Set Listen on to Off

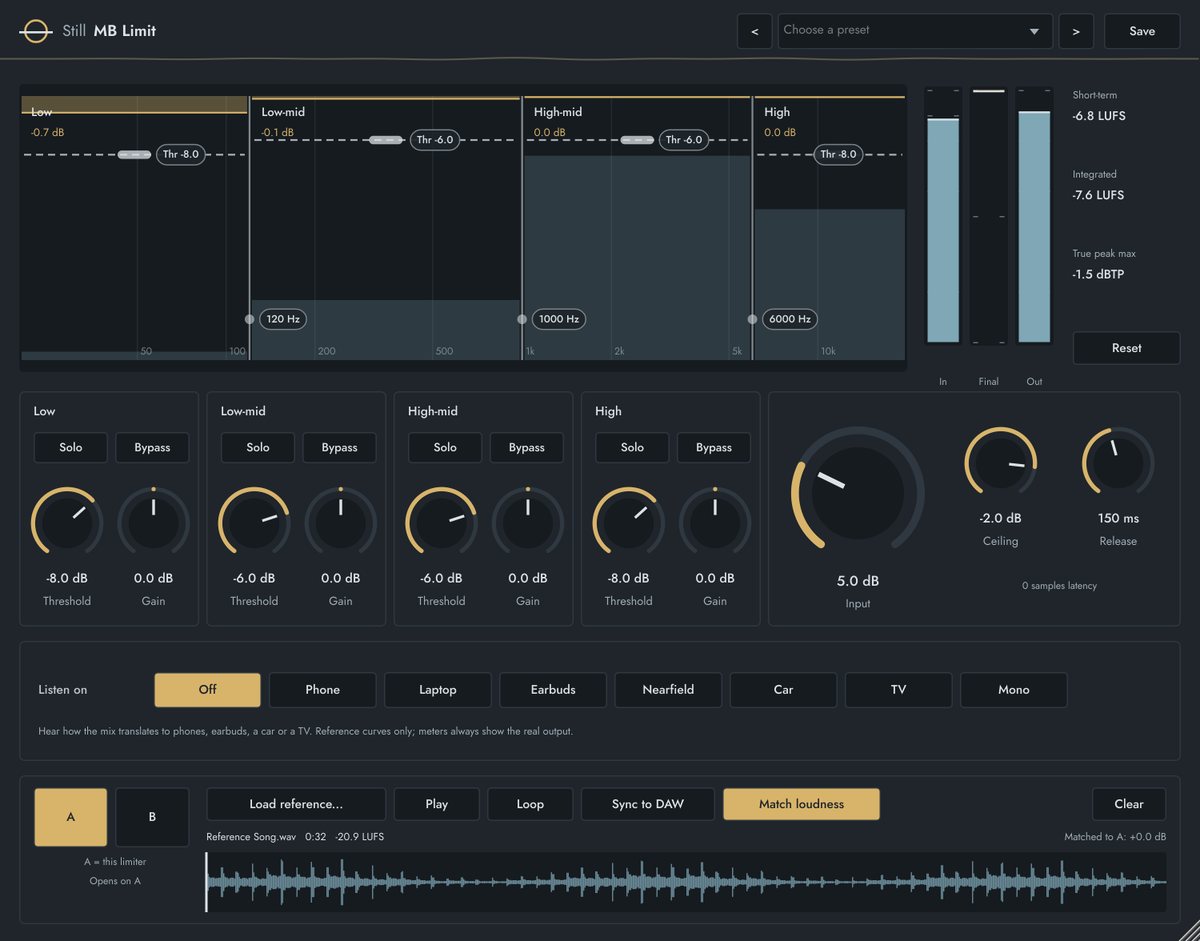click(x=207, y=689)
